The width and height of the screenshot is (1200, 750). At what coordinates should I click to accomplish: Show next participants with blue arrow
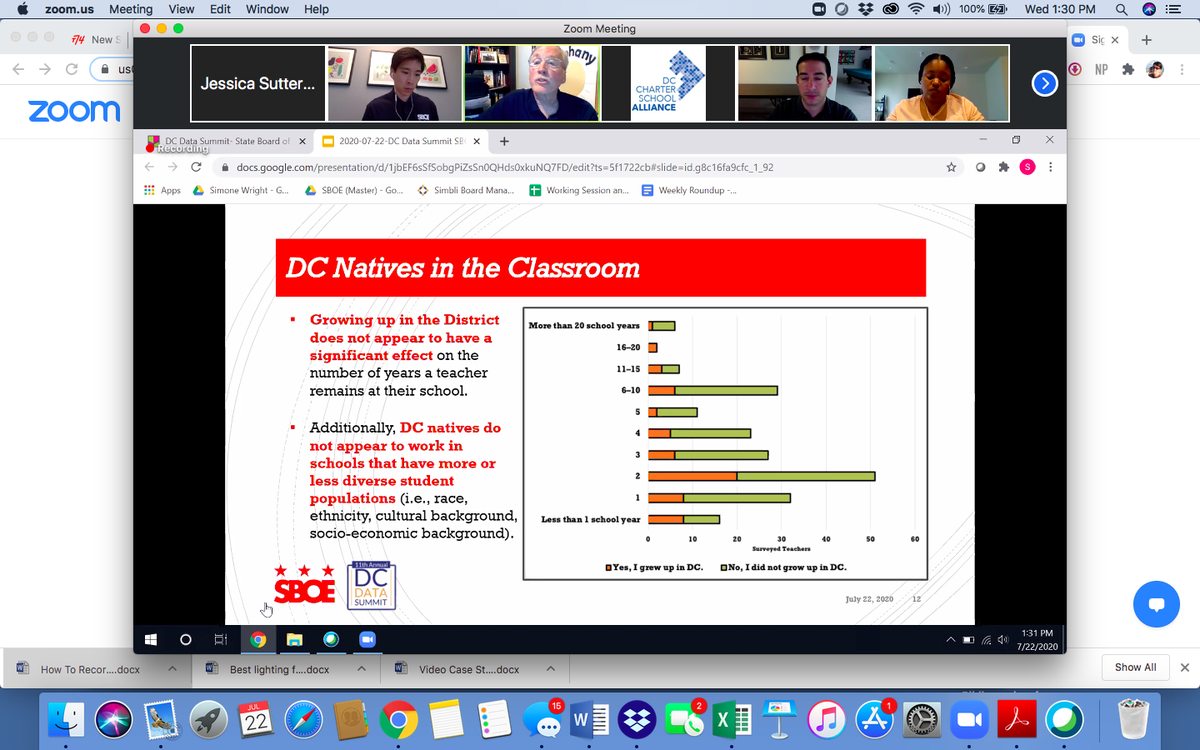point(1045,84)
